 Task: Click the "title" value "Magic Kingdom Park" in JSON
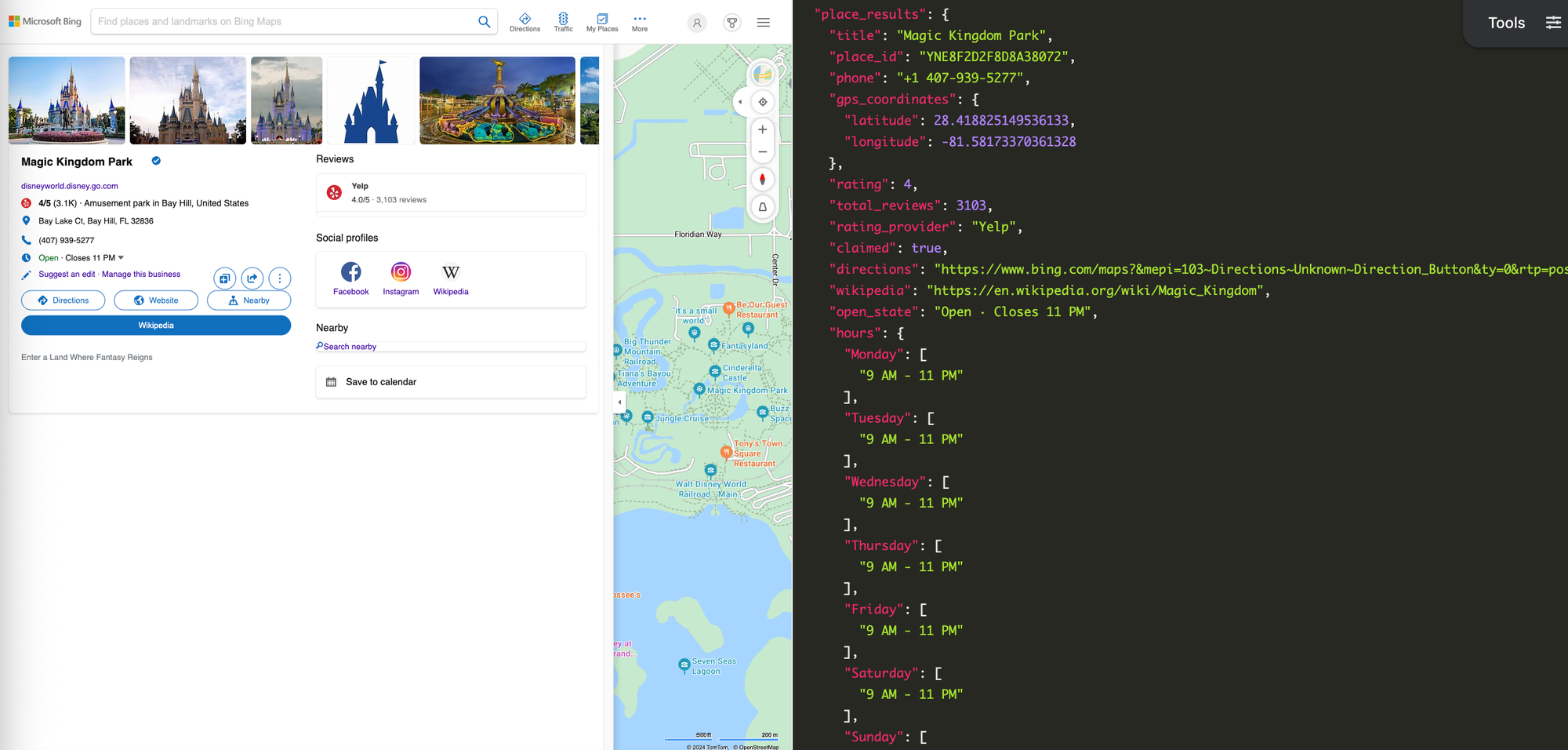pyautogui.click(x=971, y=35)
